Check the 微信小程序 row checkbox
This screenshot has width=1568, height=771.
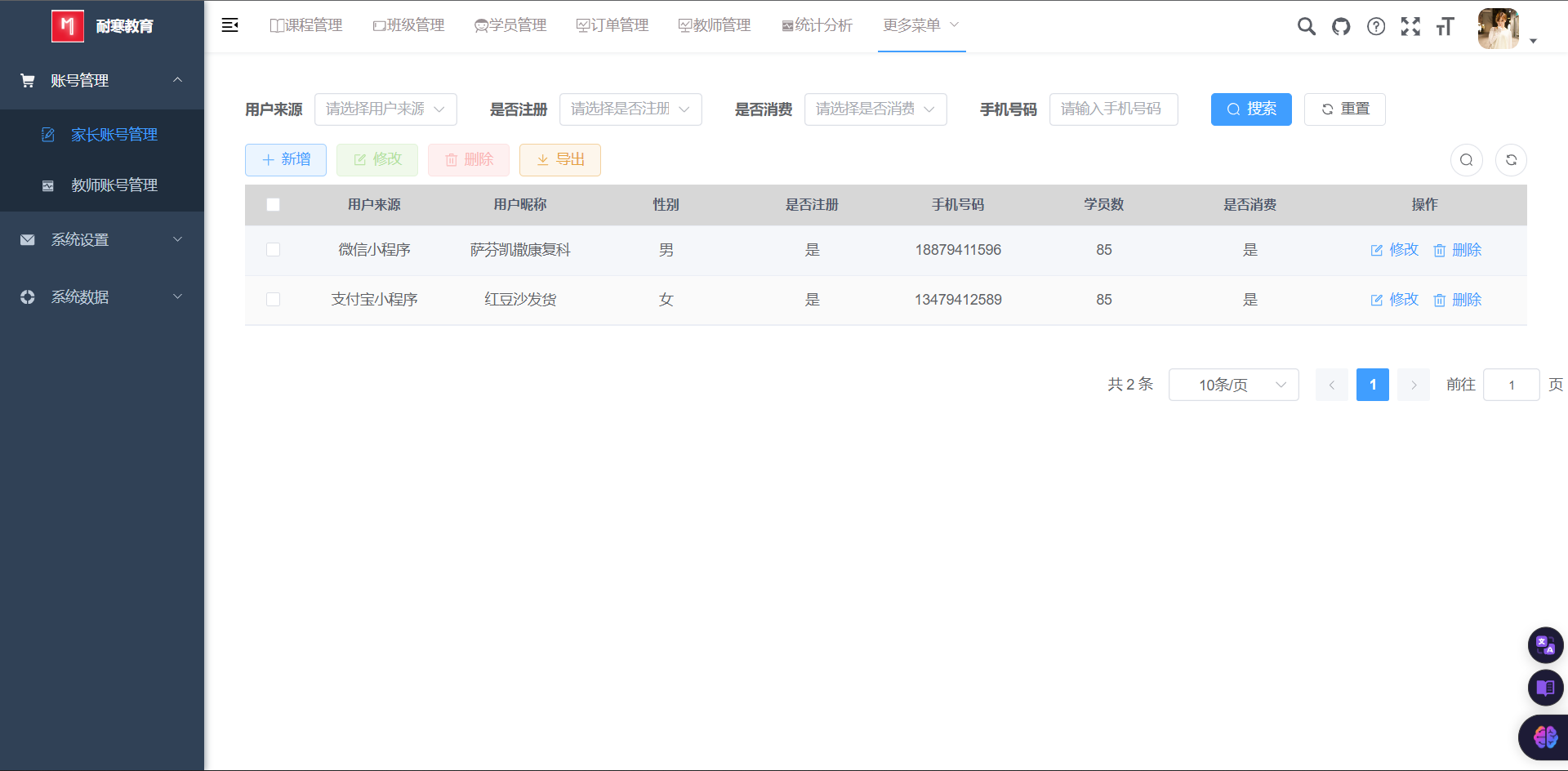pos(274,250)
